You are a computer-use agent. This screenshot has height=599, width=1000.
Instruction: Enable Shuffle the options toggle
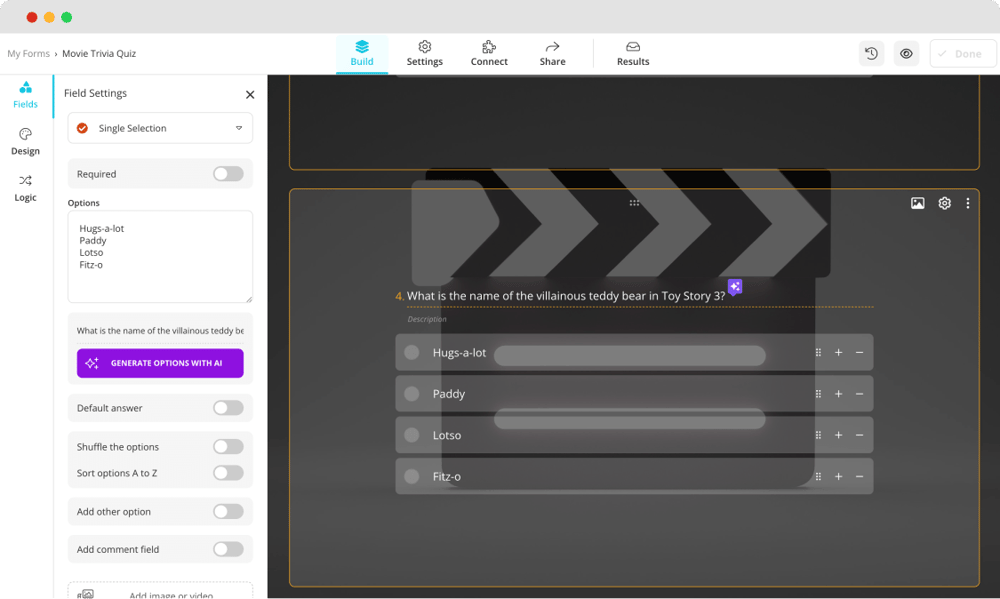point(228,447)
